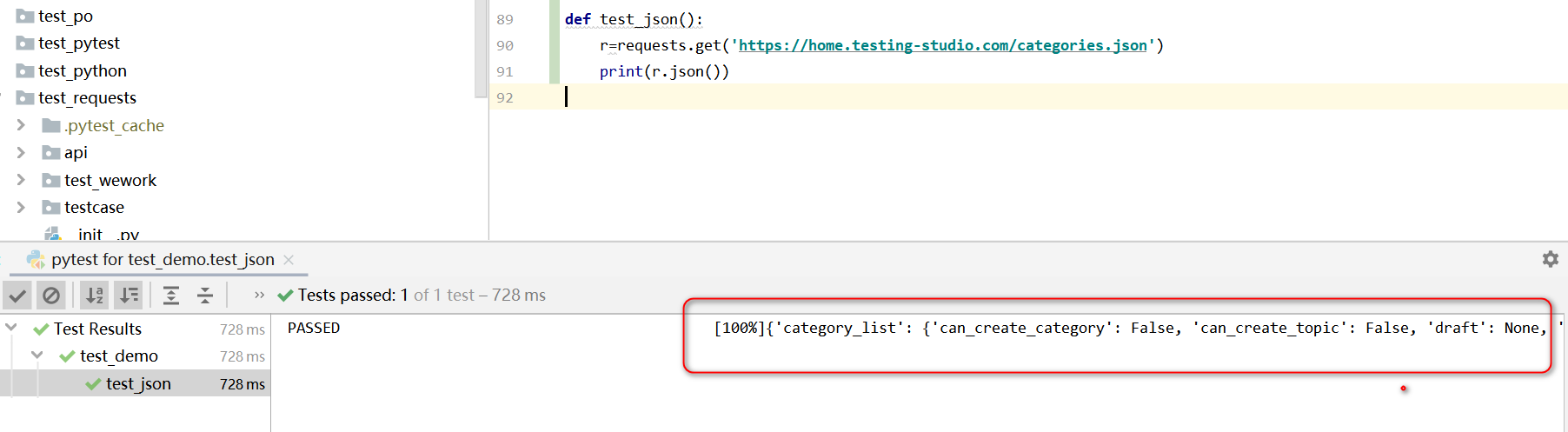The image size is (1568, 432).
Task: Expand the api folder in project tree
Action: tap(21, 153)
